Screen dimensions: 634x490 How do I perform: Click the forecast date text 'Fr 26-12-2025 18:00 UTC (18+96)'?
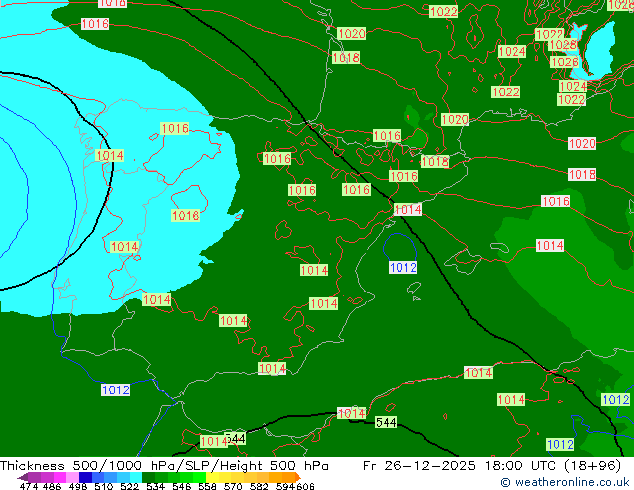[x=492, y=466]
